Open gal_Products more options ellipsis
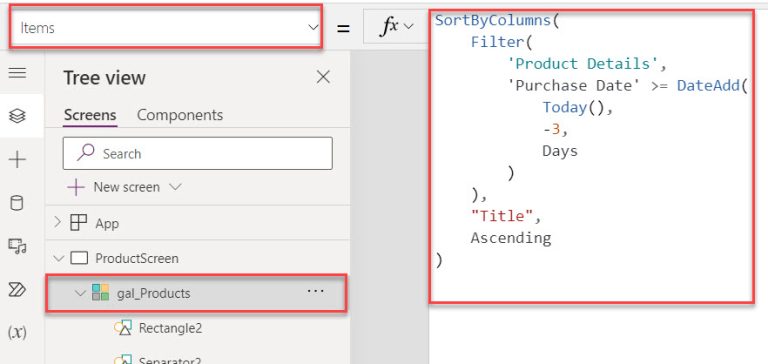Viewport: 768px width, 364px height. click(x=315, y=291)
